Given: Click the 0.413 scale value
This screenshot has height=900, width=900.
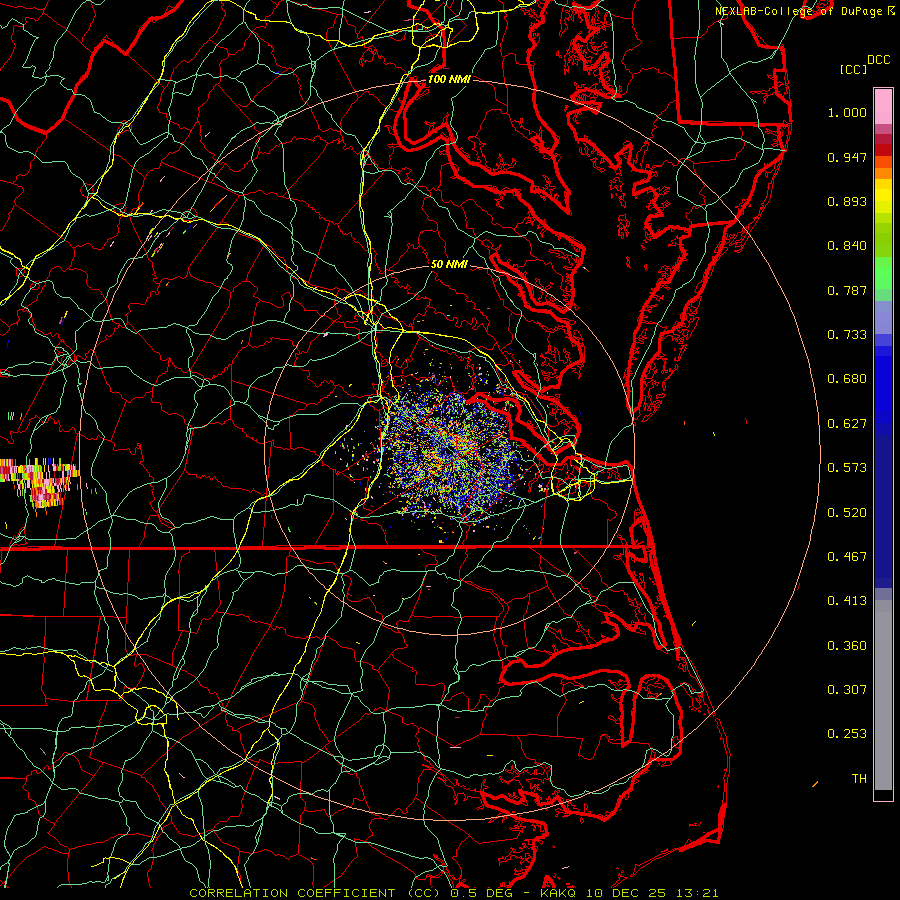Looking at the screenshot, I should [847, 601].
